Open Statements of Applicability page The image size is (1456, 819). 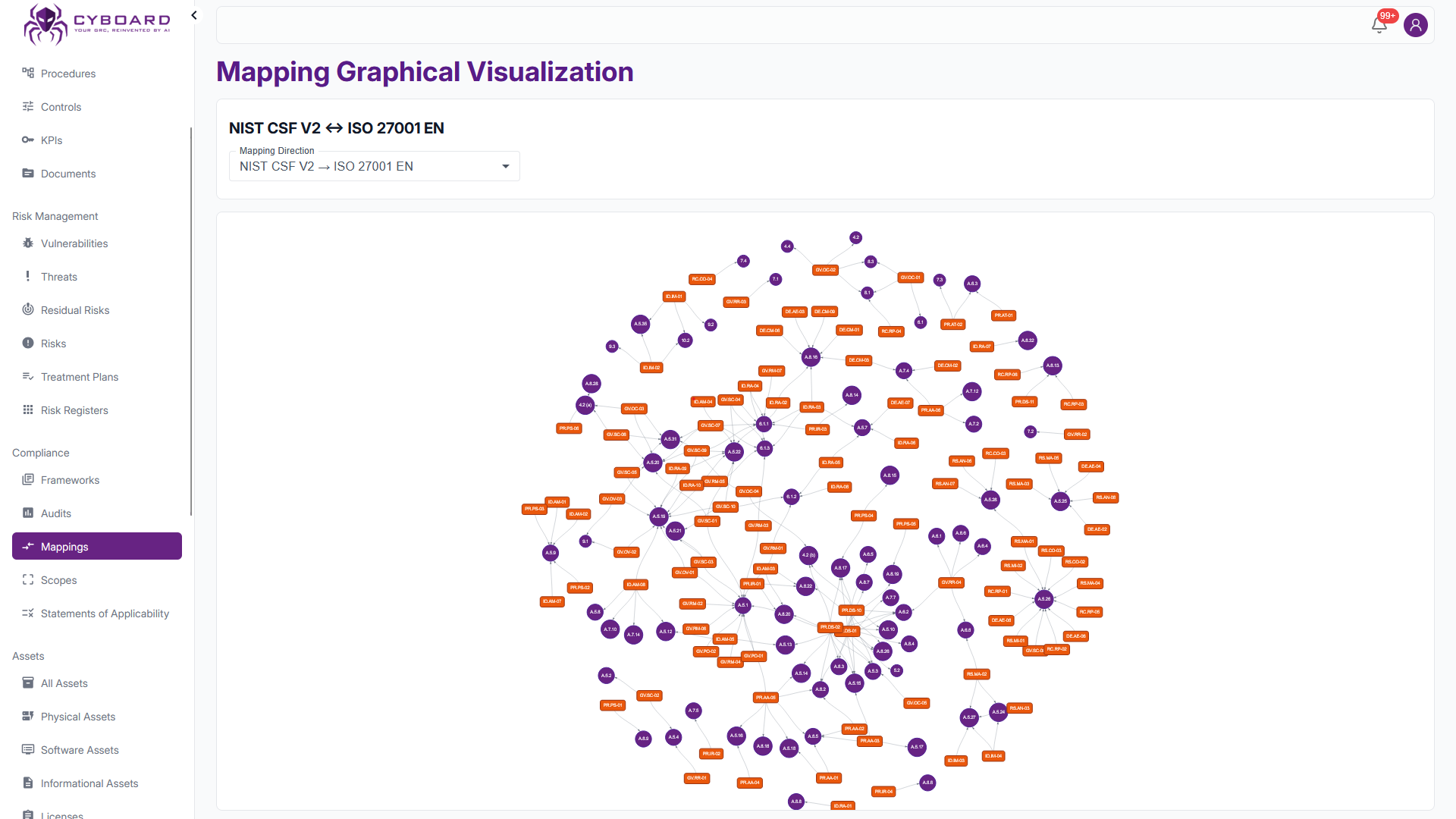105,613
